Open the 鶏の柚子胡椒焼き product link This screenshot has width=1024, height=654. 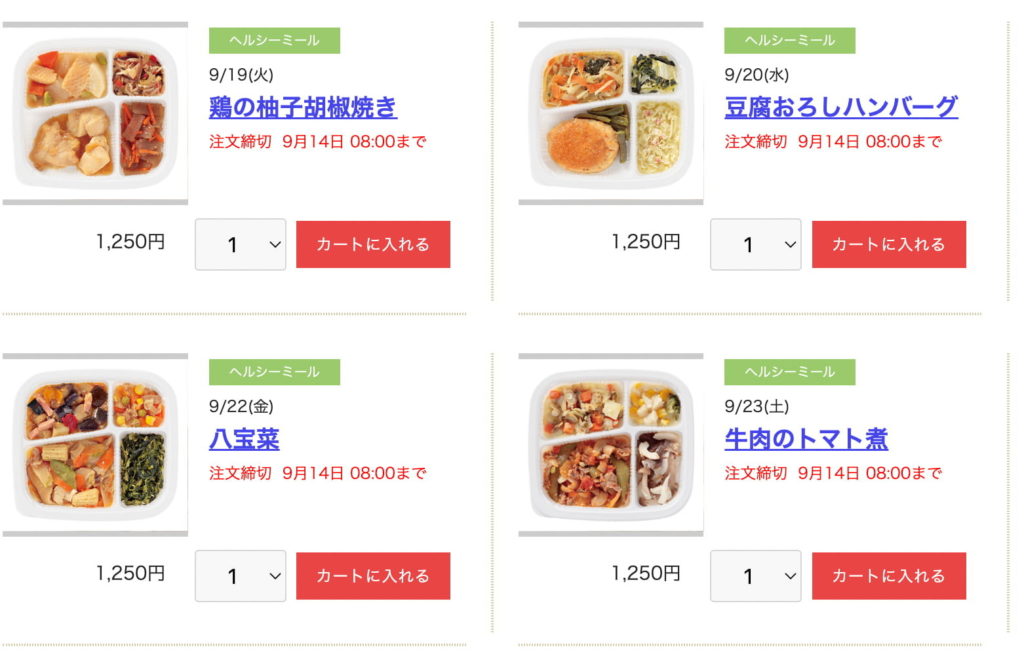[x=301, y=108]
